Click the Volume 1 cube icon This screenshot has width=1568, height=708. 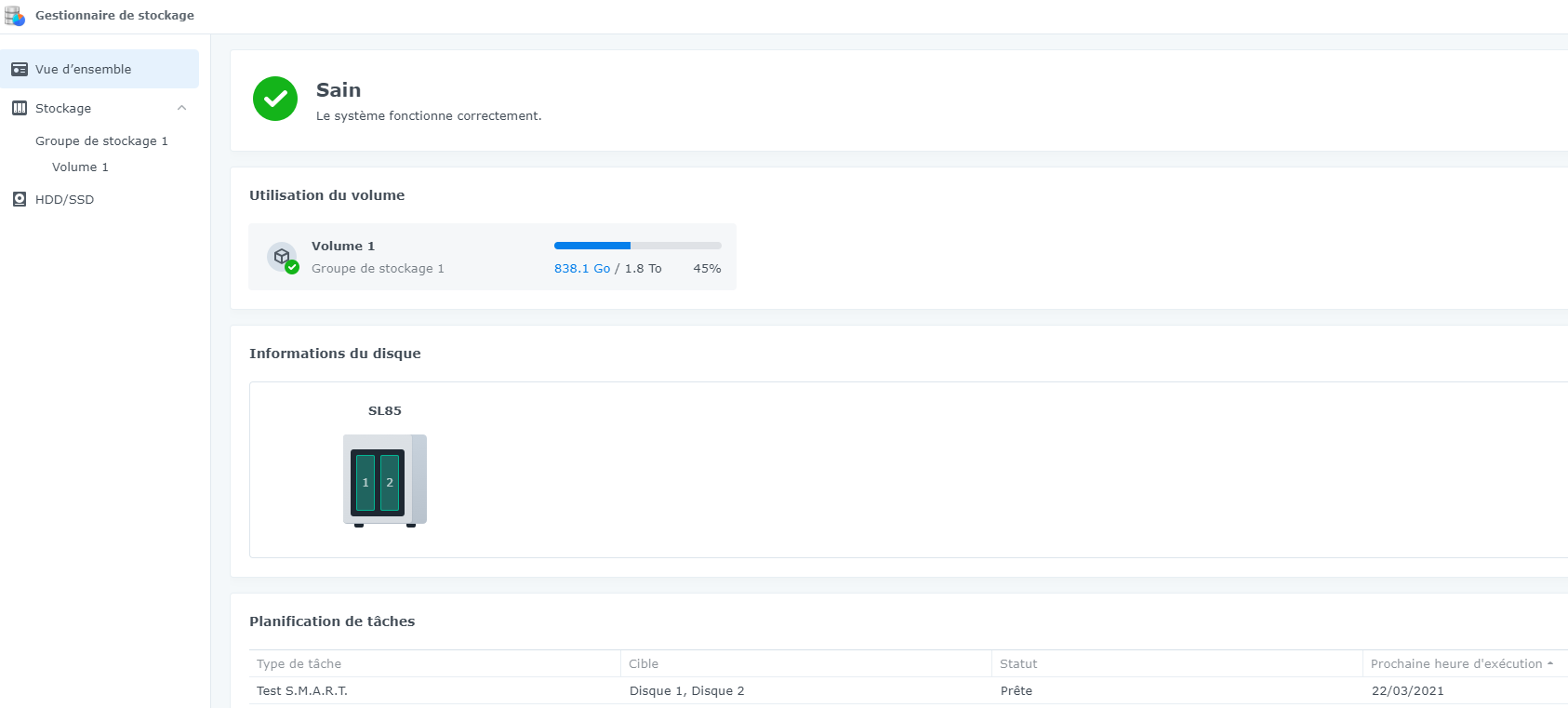click(282, 257)
